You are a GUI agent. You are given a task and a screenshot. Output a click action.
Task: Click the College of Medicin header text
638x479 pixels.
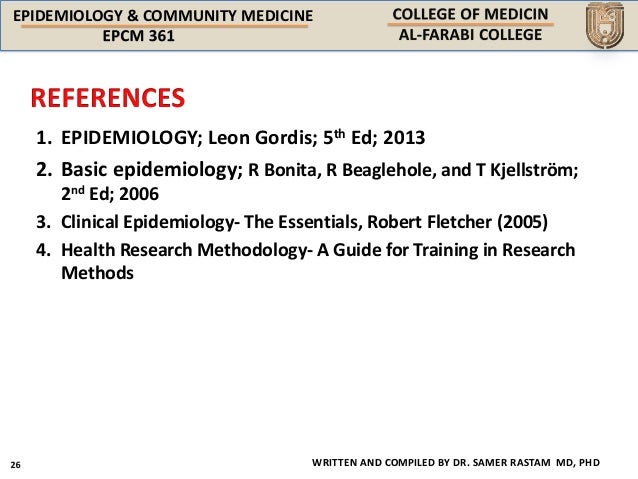pos(470,14)
